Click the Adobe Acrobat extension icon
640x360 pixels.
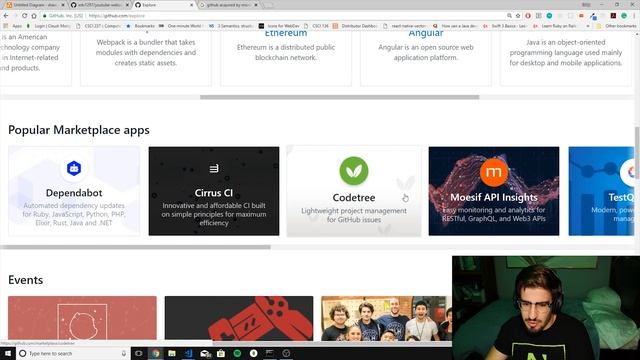coord(613,16)
